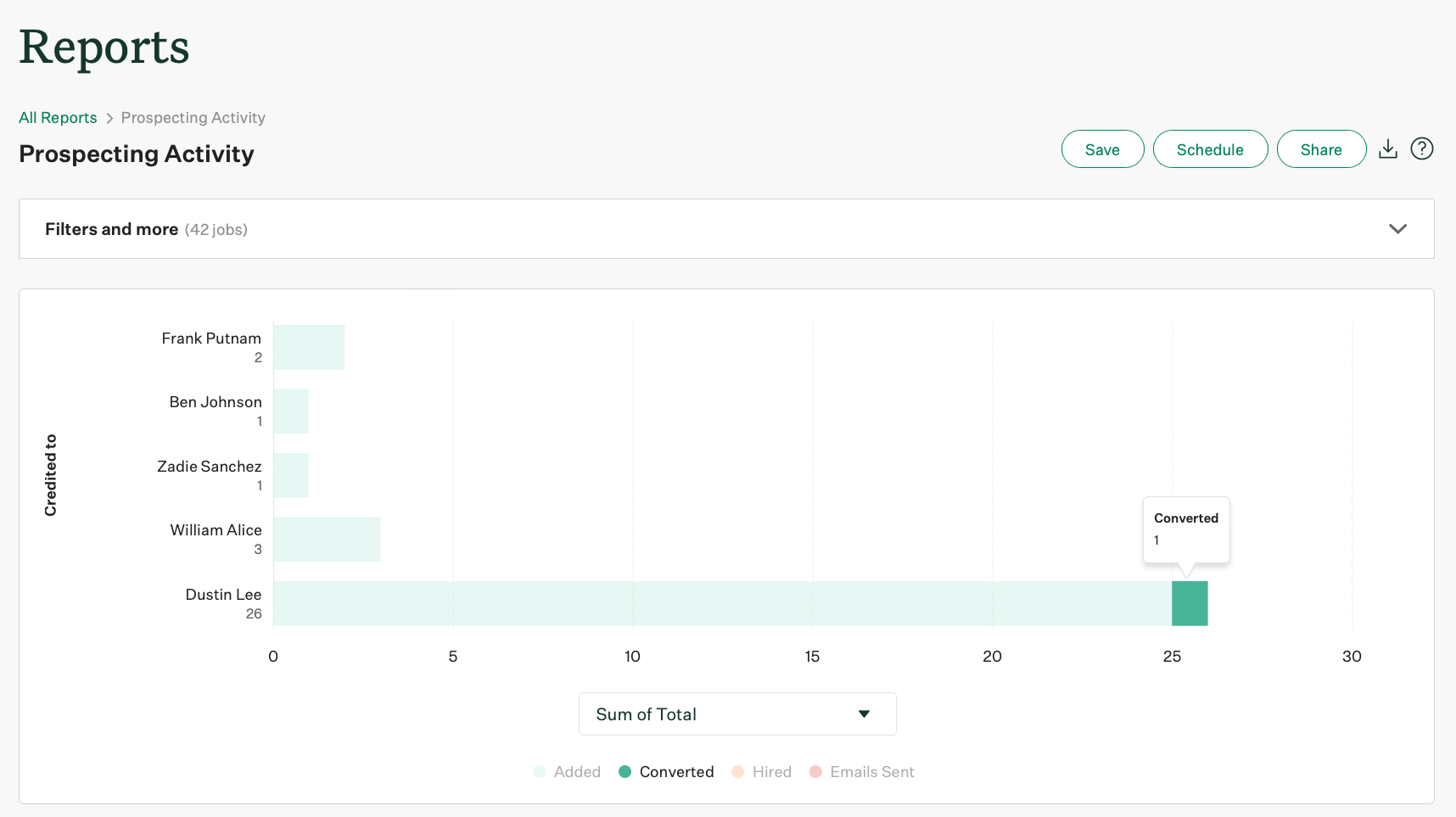This screenshot has height=817, width=1456.
Task: Click the Converted tooltip above the chart
Action: (x=1185, y=529)
